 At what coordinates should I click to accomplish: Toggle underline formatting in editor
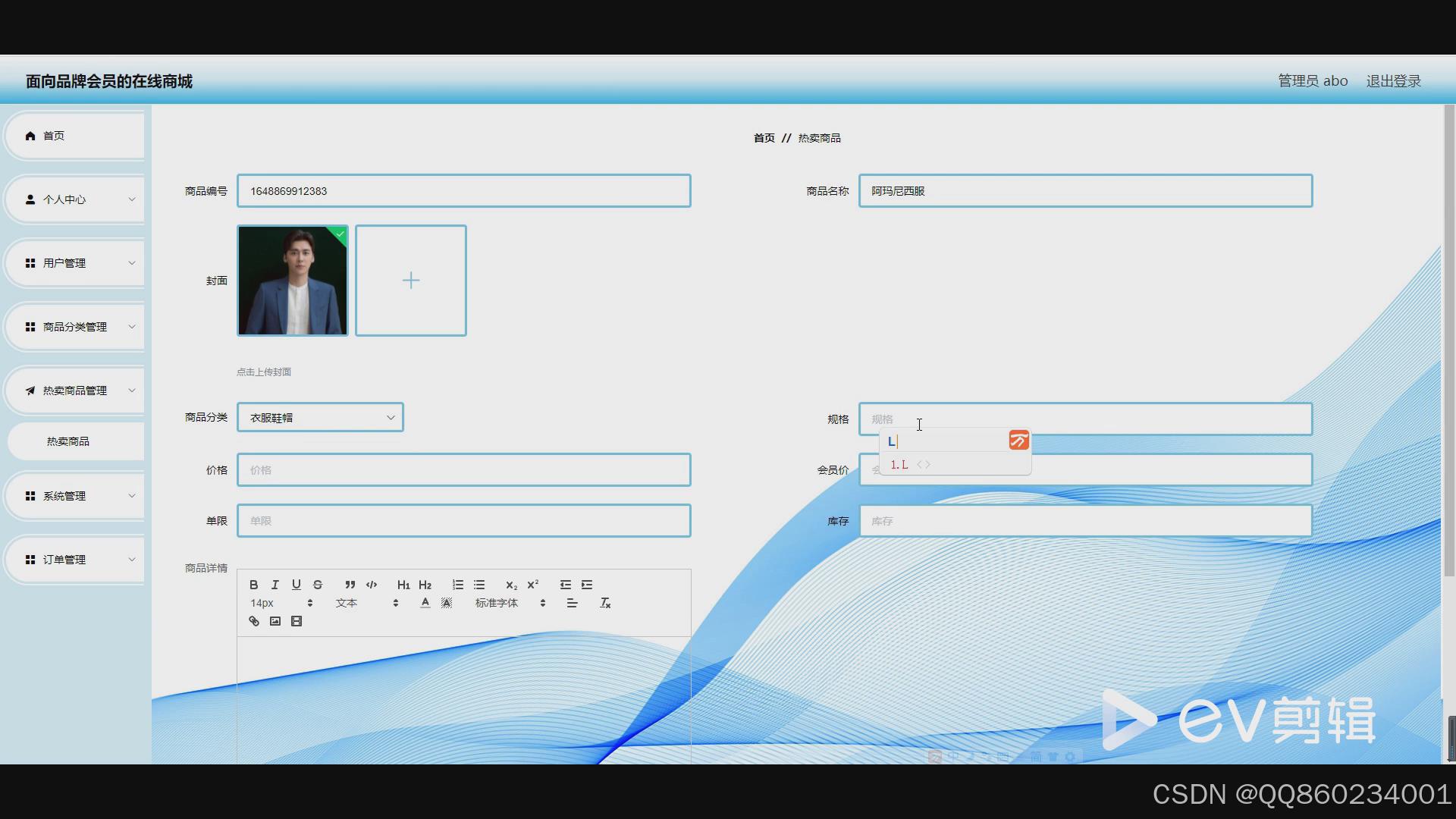297,585
